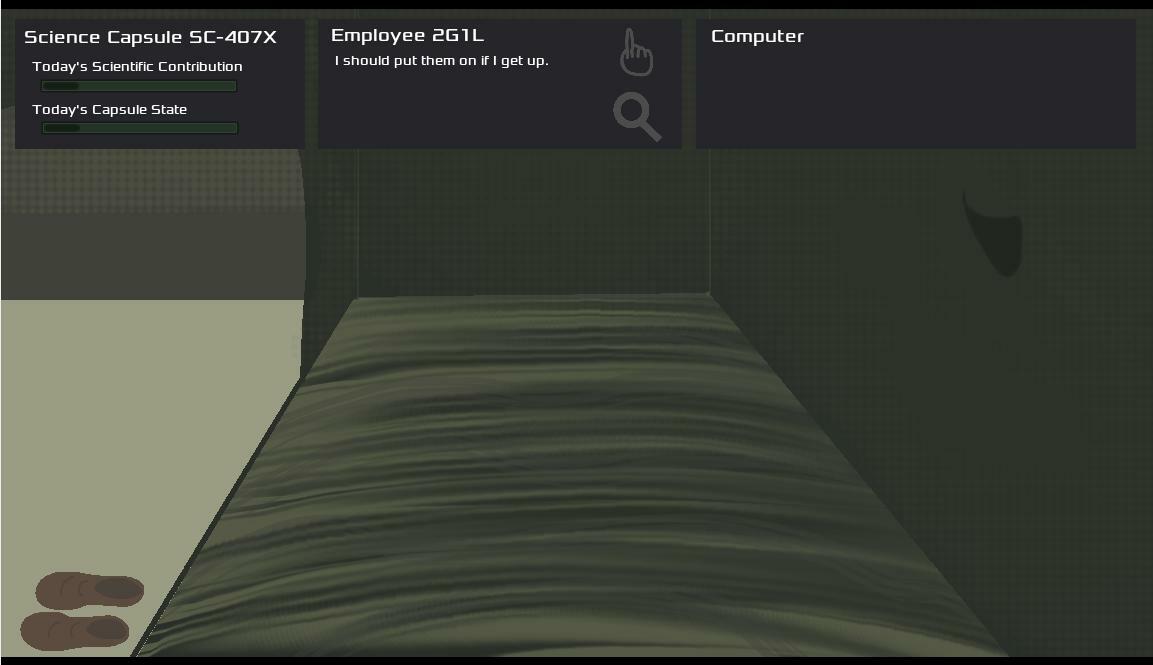Click the "Today's Scientific Contribution" label
Screen dimensions: 1153x665
pyautogui.click(x=137, y=67)
